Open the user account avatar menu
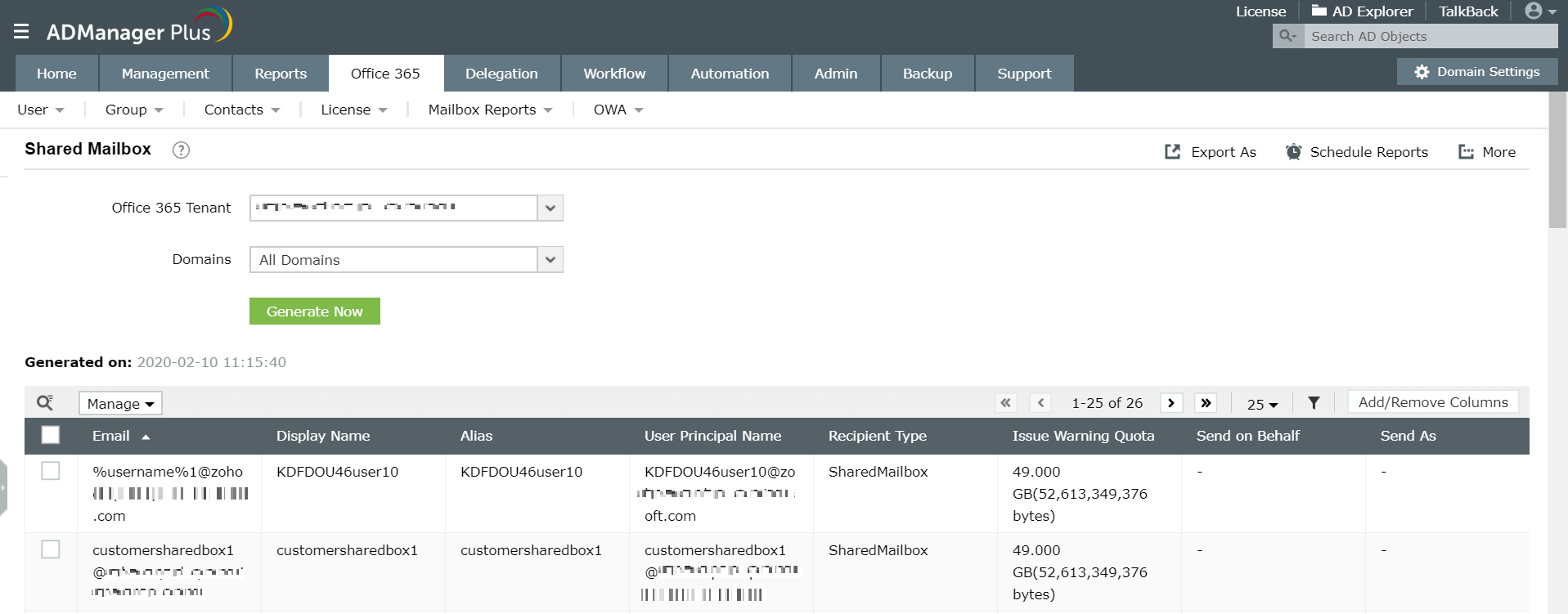 click(x=1540, y=11)
